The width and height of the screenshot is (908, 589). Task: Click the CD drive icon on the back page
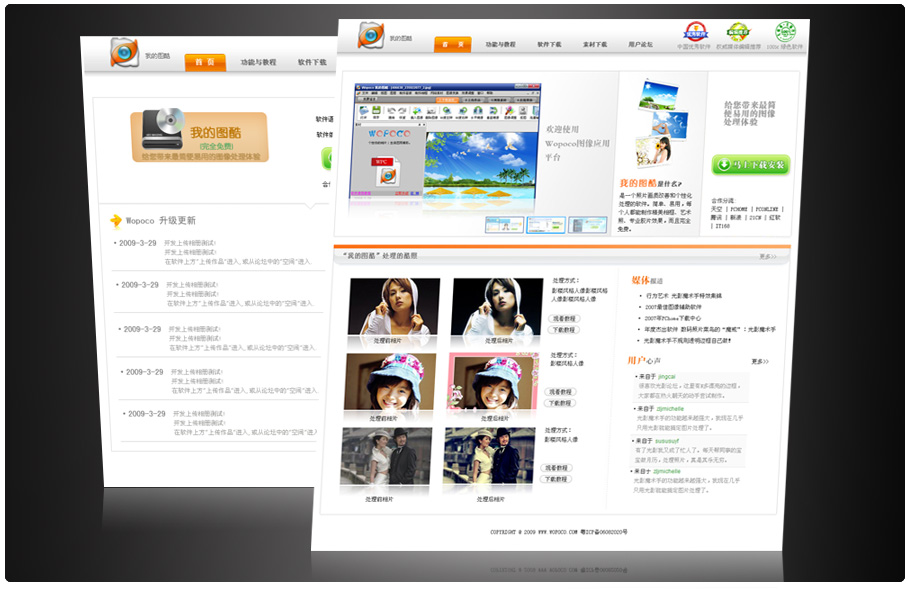[x=163, y=129]
